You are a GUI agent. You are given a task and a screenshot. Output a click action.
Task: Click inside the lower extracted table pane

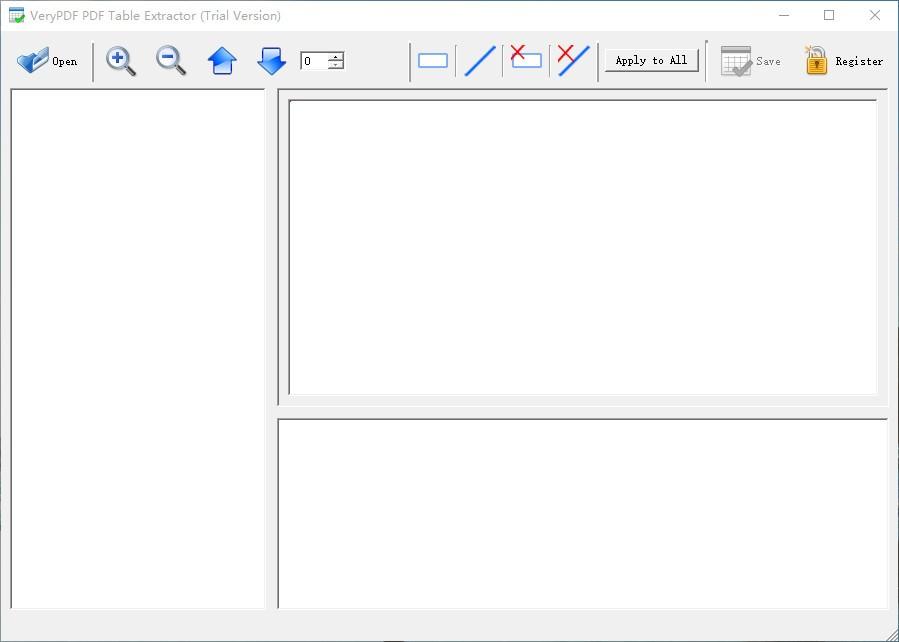click(582, 513)
